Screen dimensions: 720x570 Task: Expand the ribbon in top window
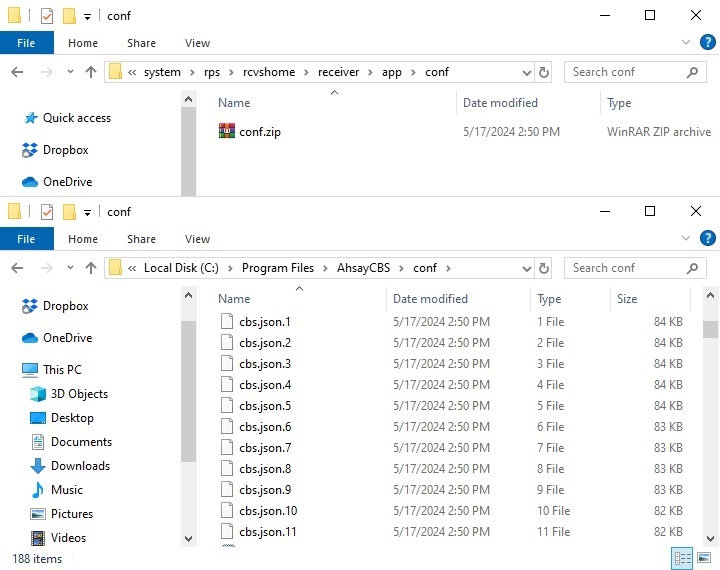[686, 42]
